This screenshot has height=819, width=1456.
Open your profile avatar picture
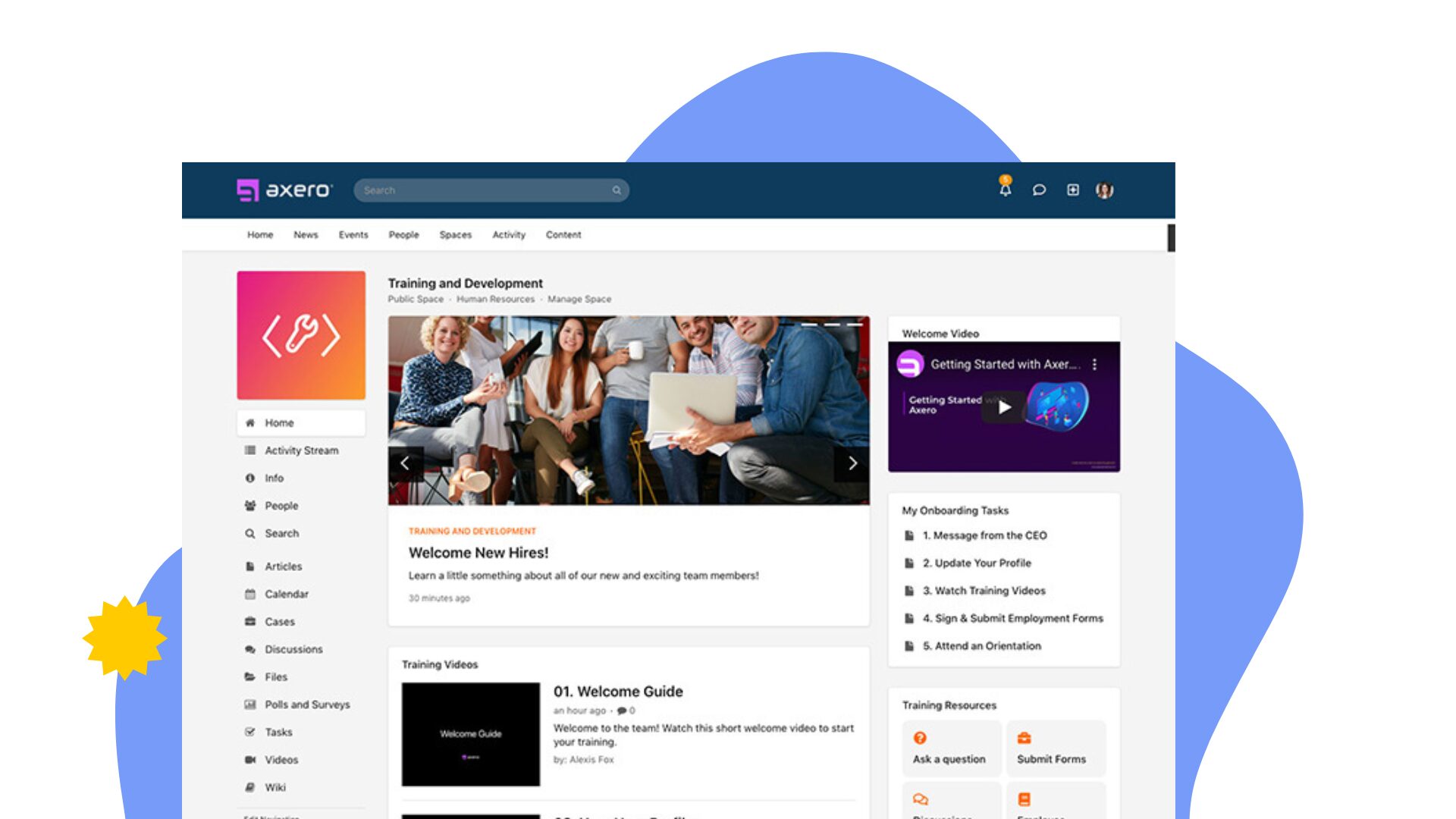tap(1105, 190)
